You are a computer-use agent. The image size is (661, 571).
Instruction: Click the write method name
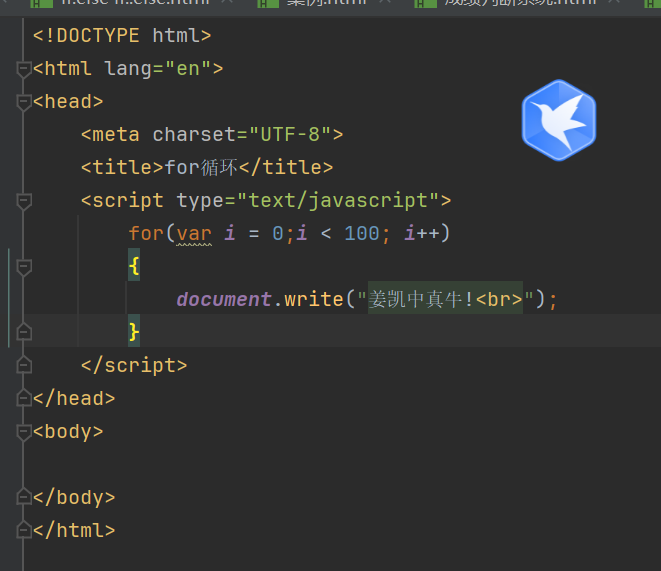pos(314,300)
